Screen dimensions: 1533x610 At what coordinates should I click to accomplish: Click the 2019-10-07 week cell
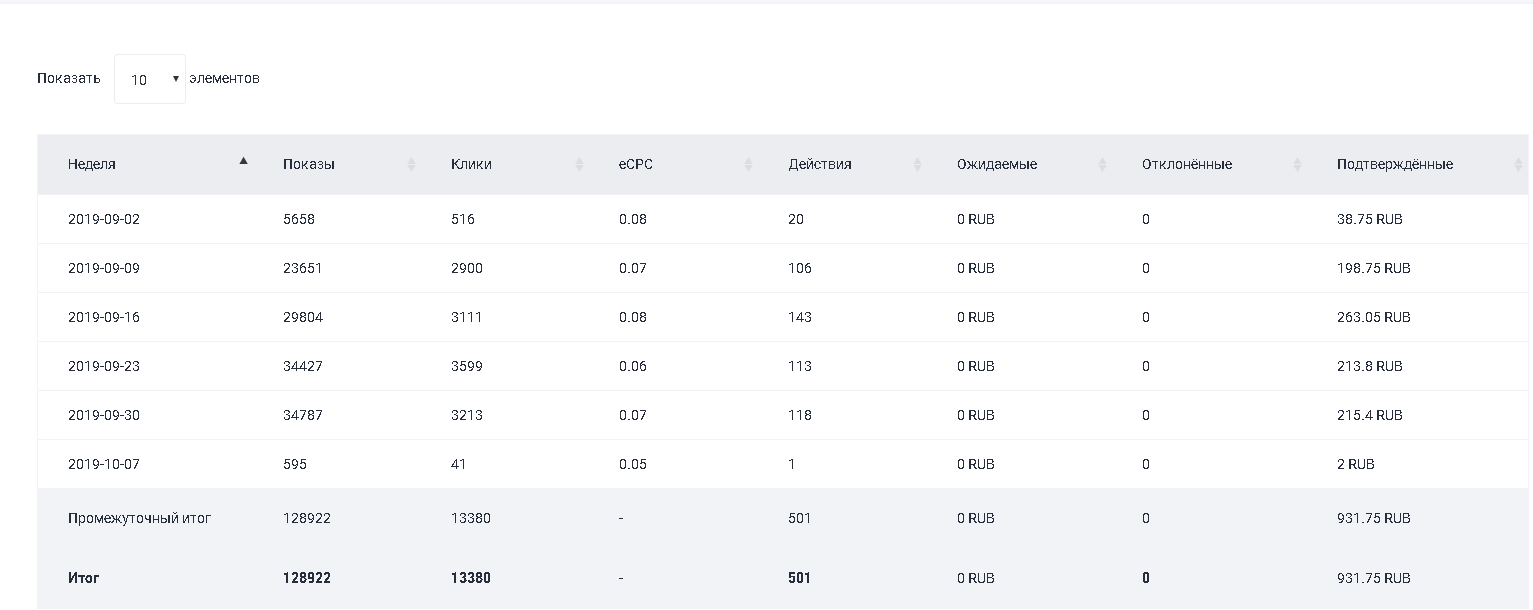click(104, 464)
